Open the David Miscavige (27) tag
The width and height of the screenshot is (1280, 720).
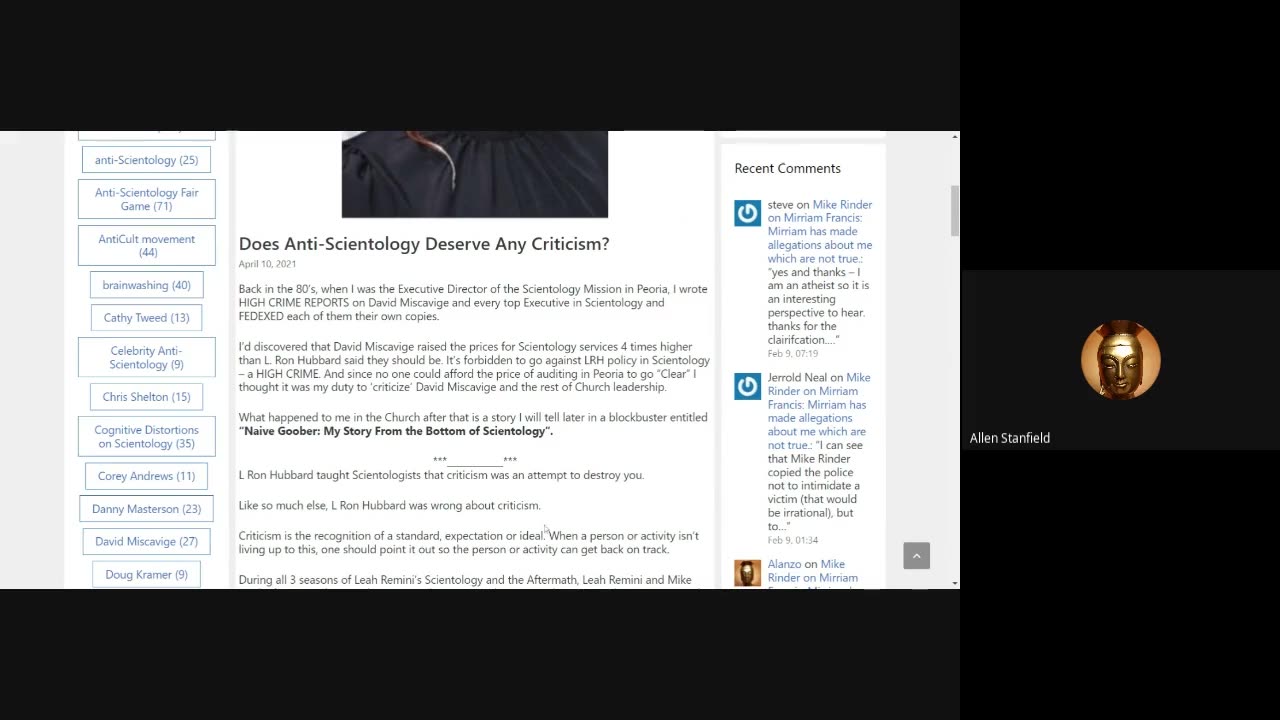click(146, 542)
